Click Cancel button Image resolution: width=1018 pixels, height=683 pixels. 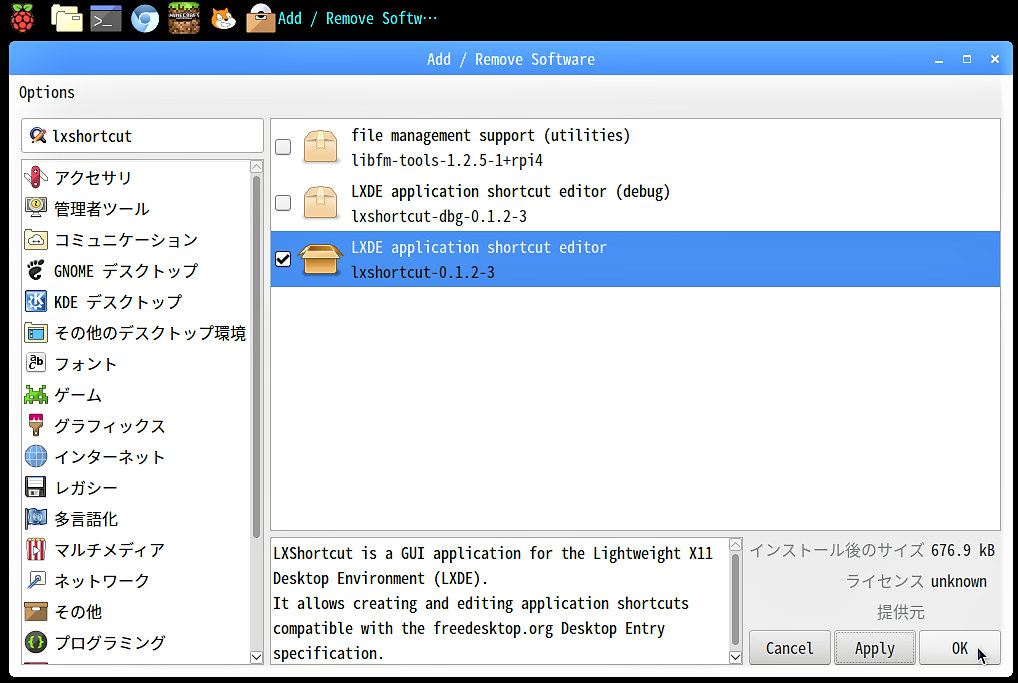(789, 648)
